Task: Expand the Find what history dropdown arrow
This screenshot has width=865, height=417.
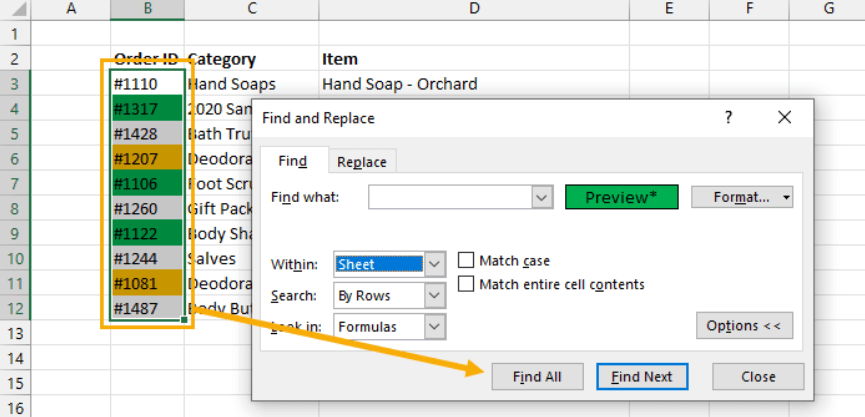Action: pyautogui.click(x=542, y=197)
